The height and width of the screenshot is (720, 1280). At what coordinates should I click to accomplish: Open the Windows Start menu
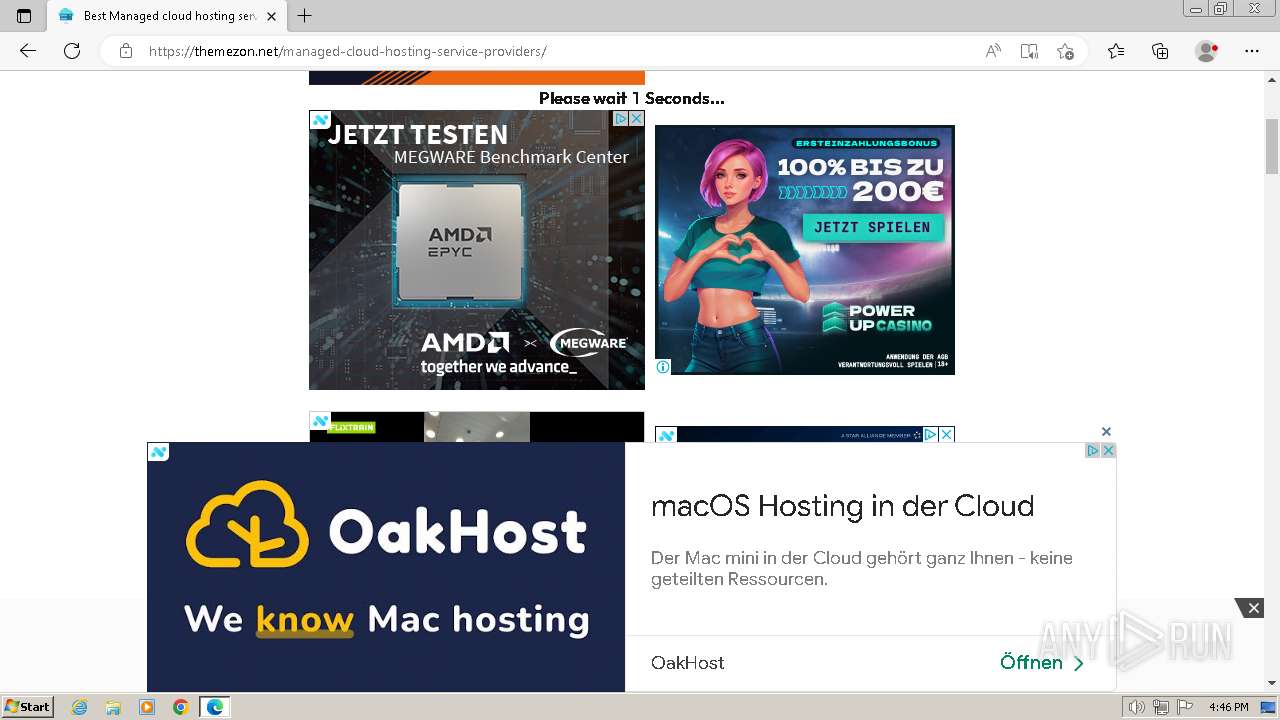pyautogui.click(x=28, y=706)
